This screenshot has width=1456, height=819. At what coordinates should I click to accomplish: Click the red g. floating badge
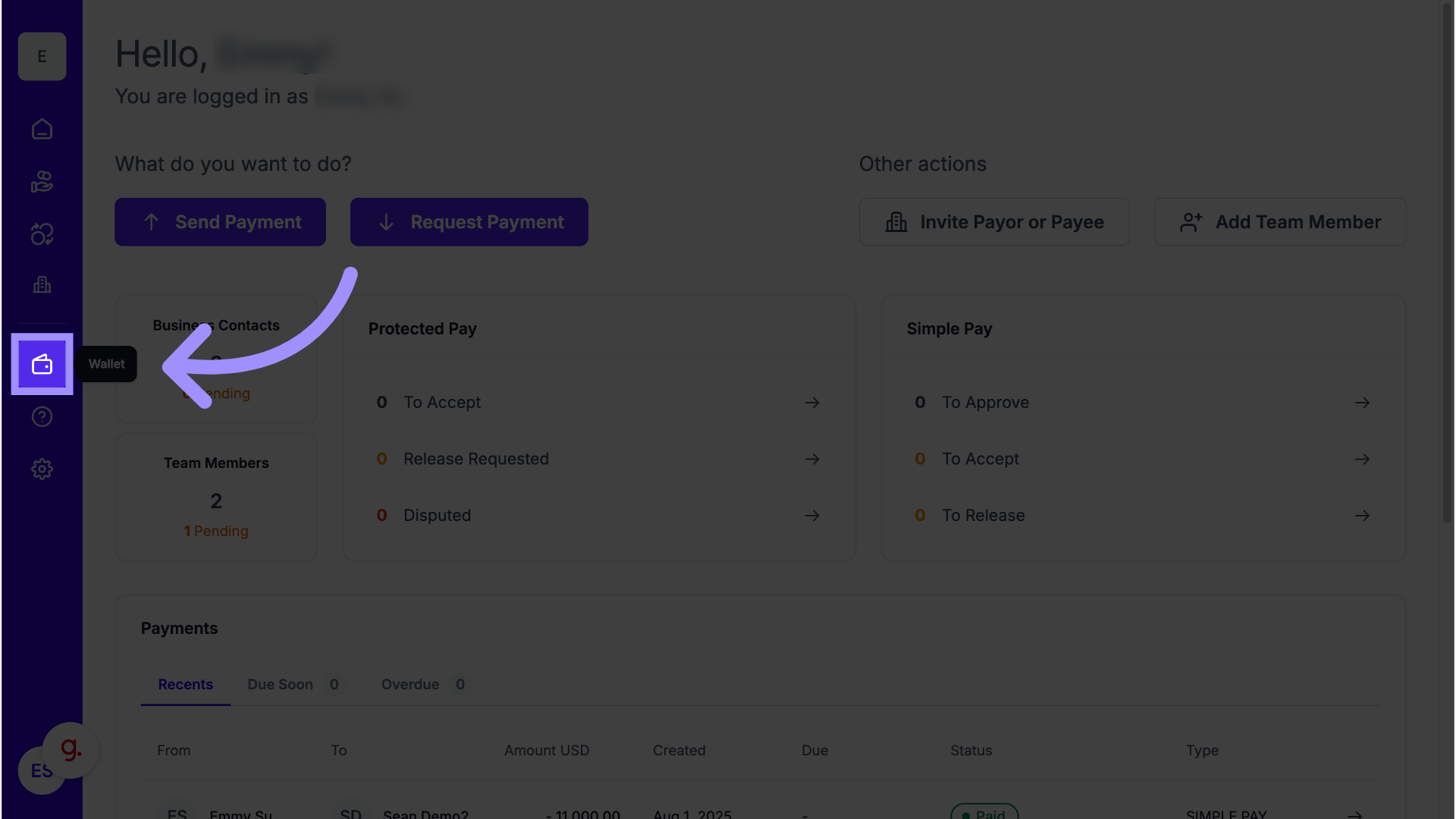tap(71, 750)
